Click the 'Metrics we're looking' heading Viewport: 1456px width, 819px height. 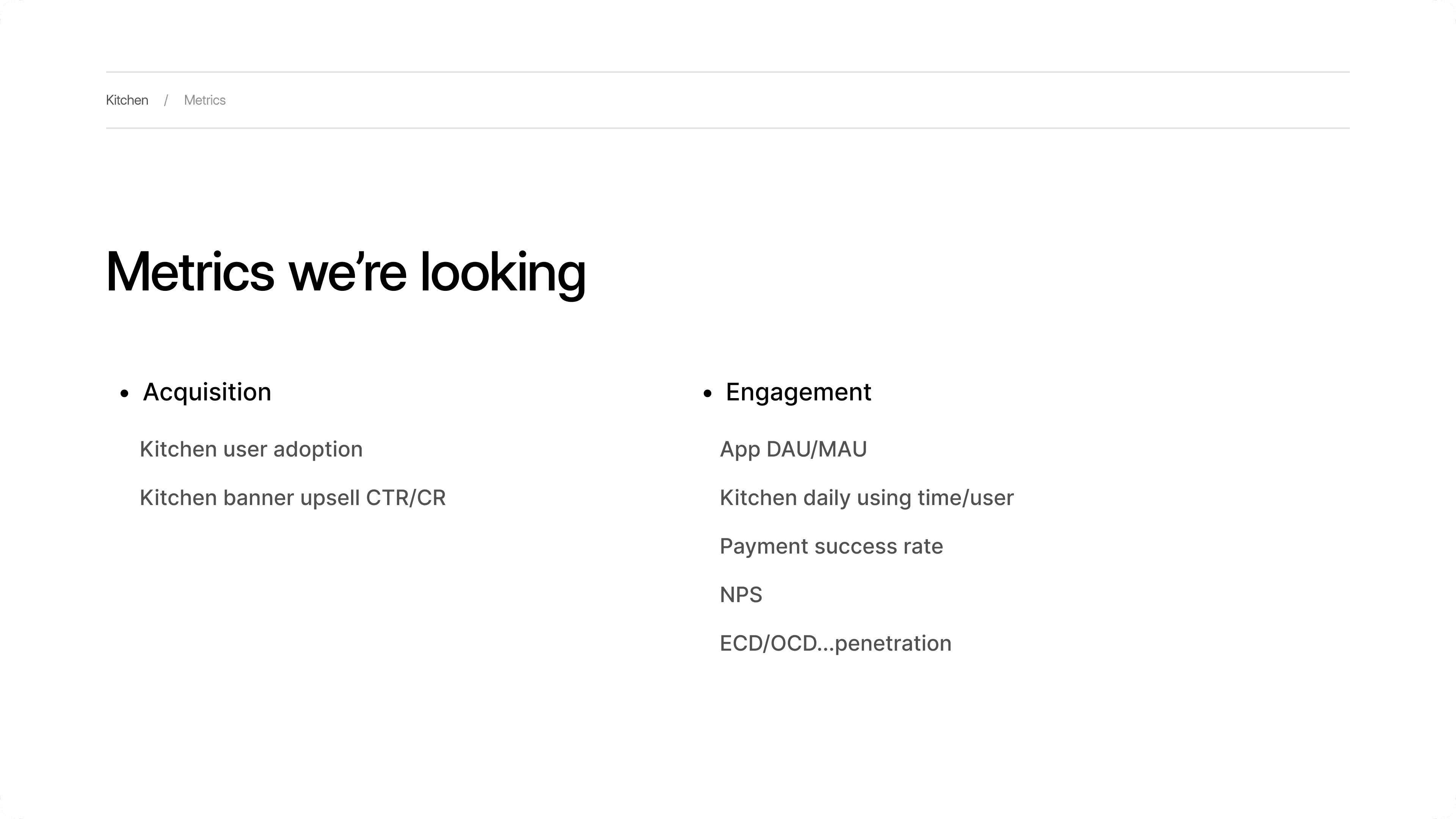pyautogui.click(x=346, y=273)
